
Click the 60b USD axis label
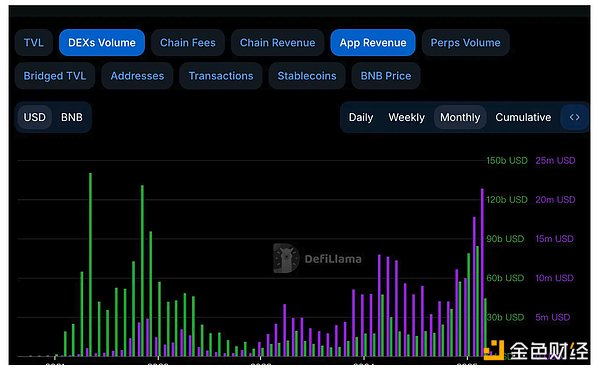tap(505, 278)
